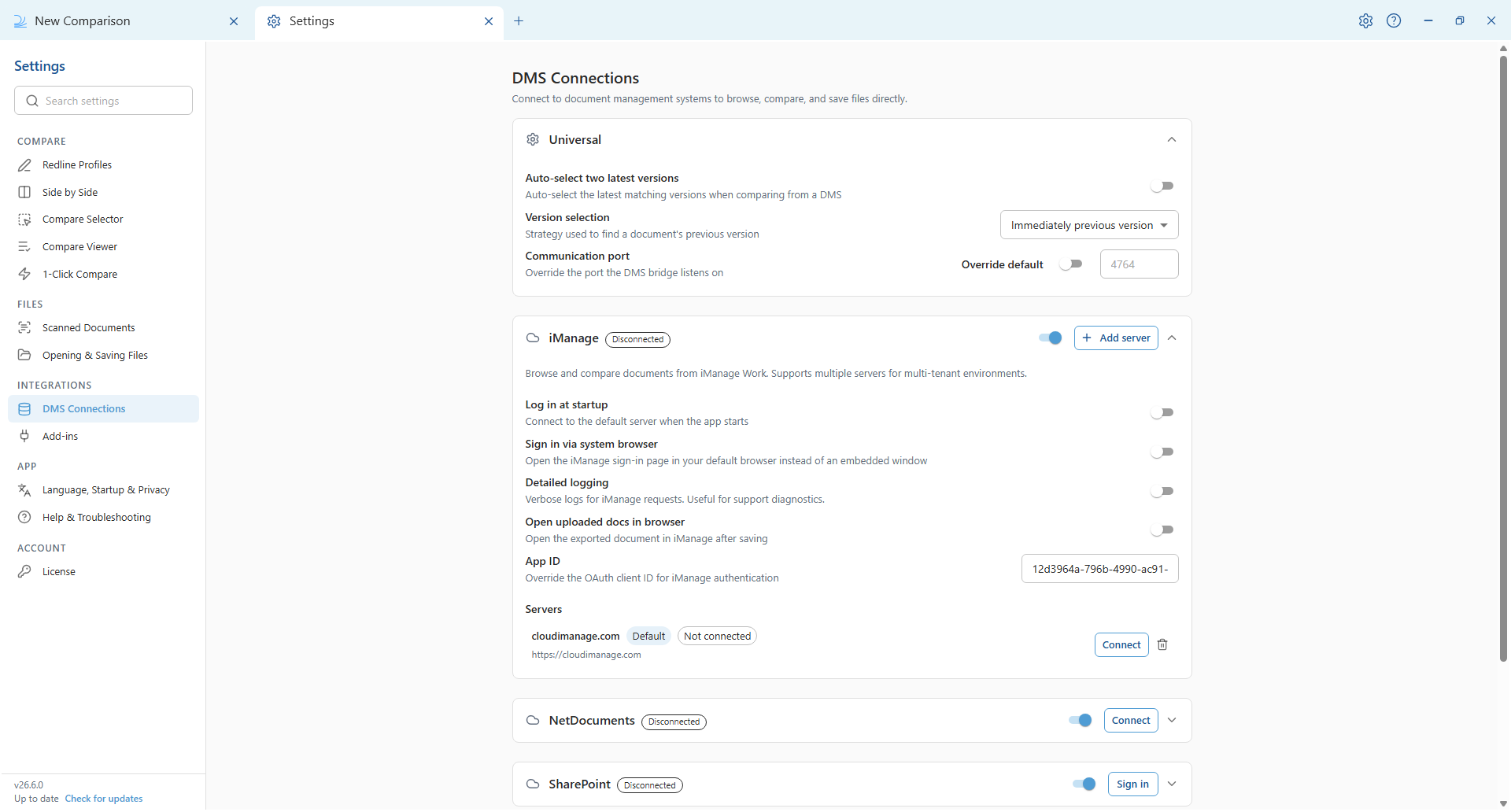This screenshot has width=1511, height=812.
Task: Click the Compare Viewer icon
Action: [x=24, y=247]
